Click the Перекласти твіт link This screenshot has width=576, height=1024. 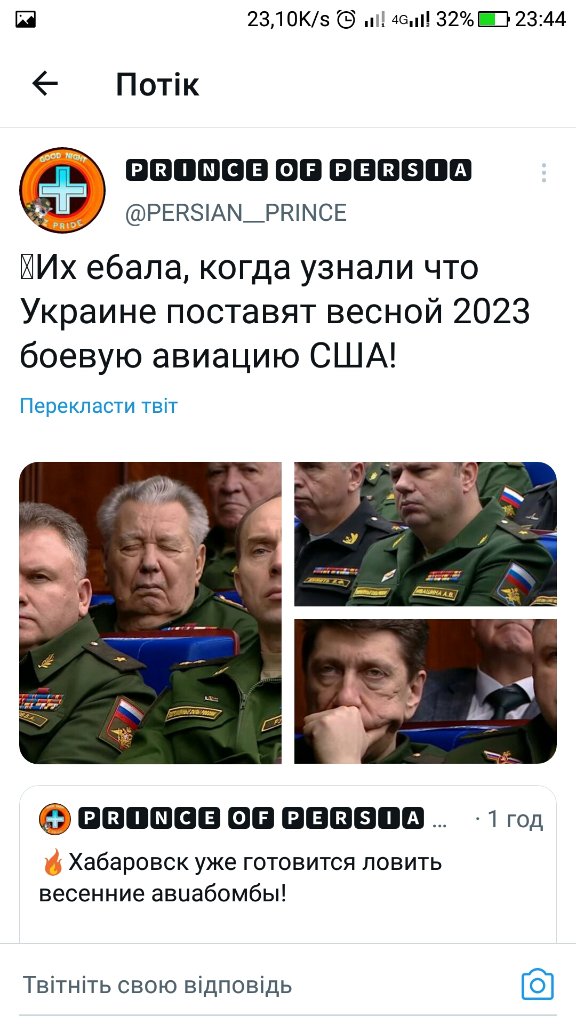[99, 406]
